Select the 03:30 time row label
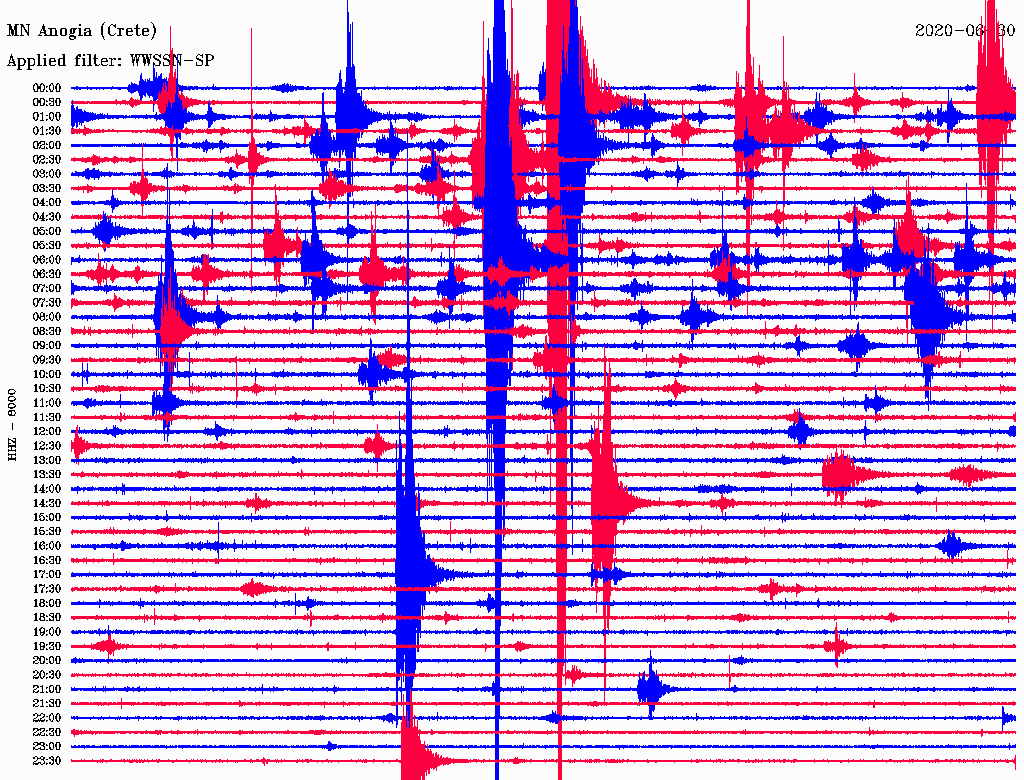 click(47, 188)
